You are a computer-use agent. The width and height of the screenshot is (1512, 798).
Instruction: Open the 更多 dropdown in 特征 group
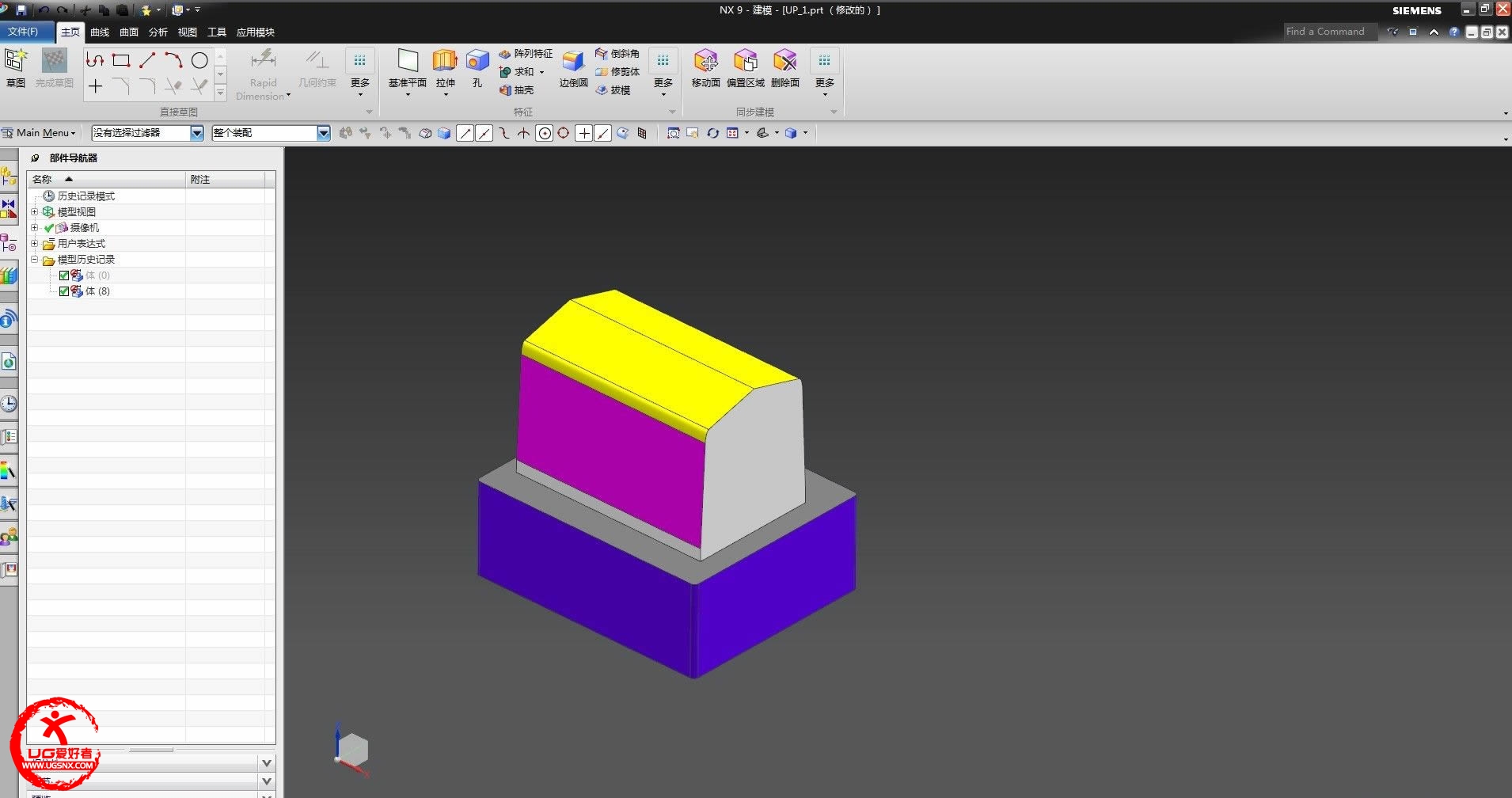coord(663,73)
